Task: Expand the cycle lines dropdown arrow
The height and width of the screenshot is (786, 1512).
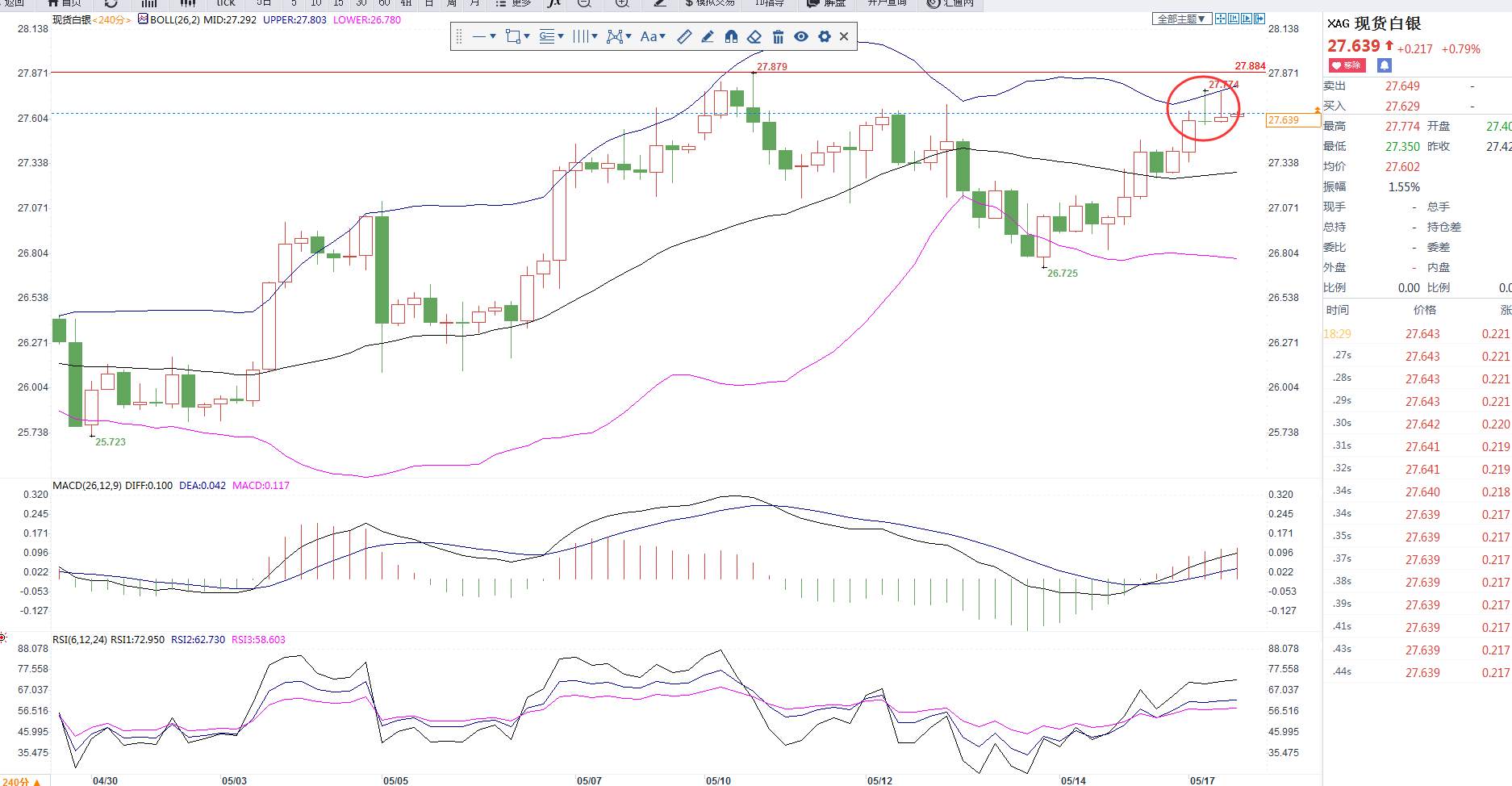Action: point(595,36)
